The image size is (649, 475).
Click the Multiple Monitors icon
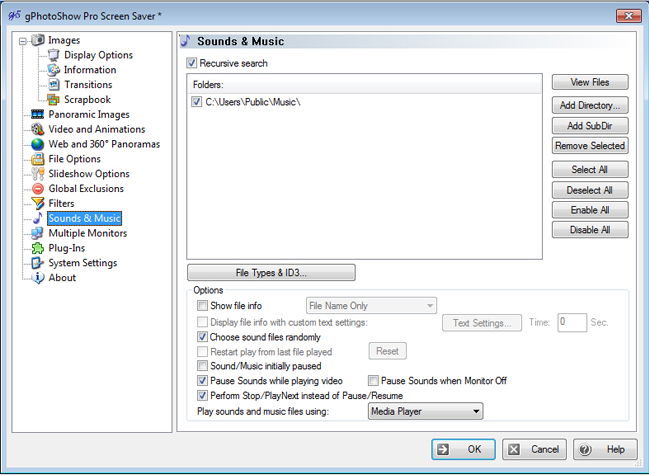[x=38, y=233]
